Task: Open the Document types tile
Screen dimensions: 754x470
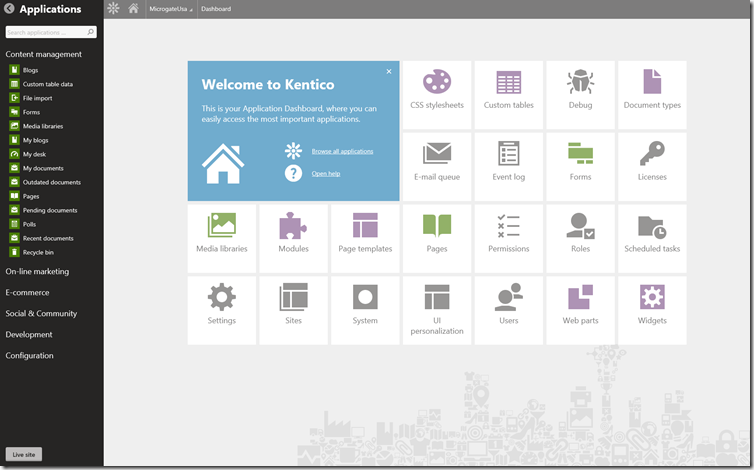Action: [x=652, y=95]
